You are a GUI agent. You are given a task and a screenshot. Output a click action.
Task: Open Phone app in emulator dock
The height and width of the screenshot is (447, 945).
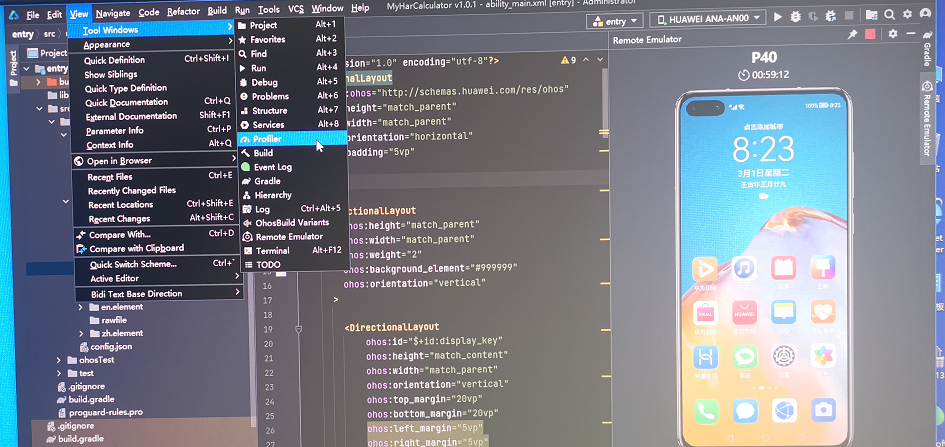coord(706,411)
